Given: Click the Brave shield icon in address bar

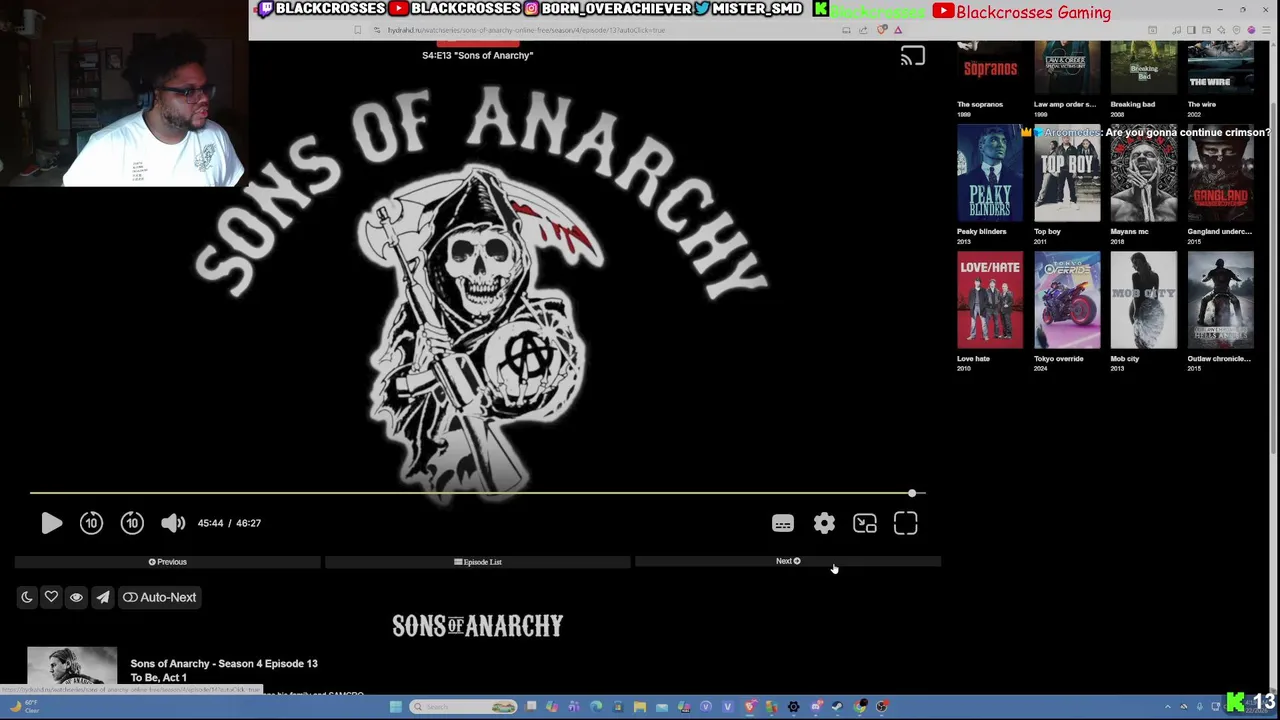Looking at the screenshot, I should click(x=881, y=30).
